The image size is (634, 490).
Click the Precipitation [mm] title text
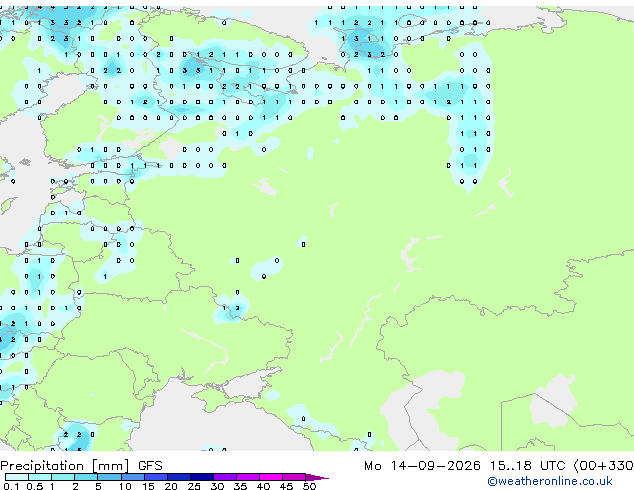[65, 466]
